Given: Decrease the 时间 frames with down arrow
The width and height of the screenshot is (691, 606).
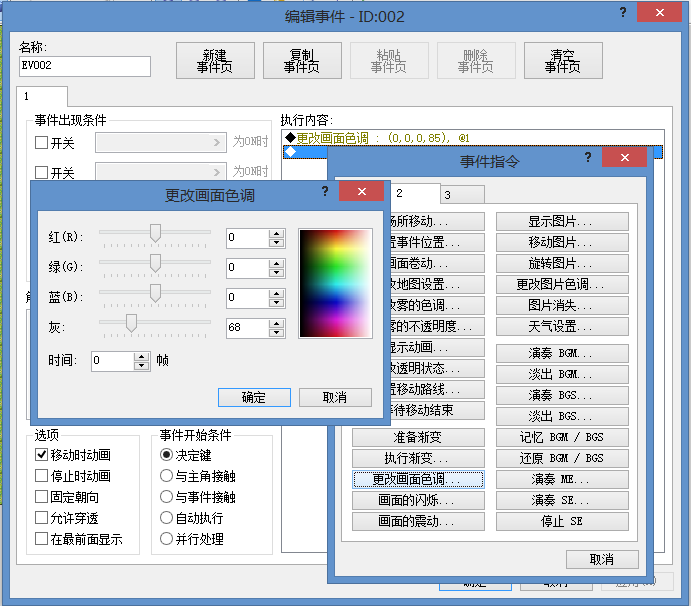Looking at the screenshot, I should [141, 365].
